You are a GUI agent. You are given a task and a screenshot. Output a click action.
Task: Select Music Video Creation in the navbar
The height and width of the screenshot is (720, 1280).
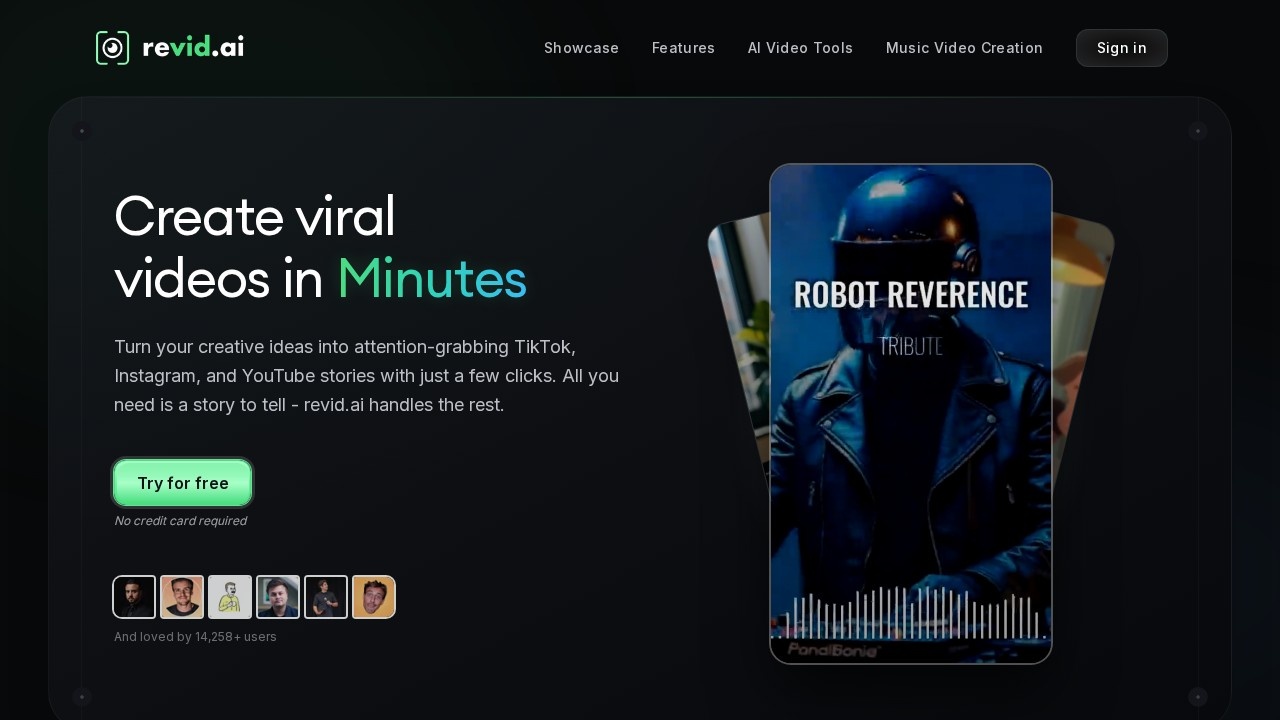(964, 48)
